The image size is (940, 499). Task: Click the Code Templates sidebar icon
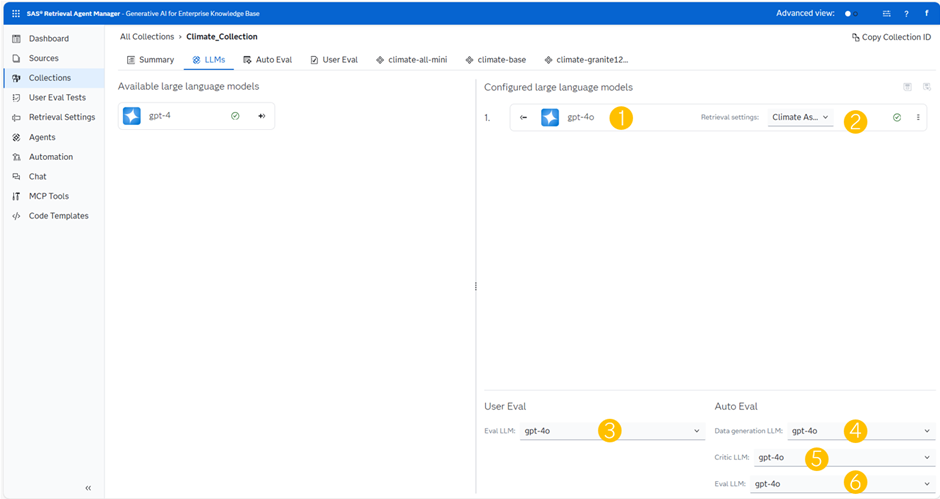pos(16,216)
